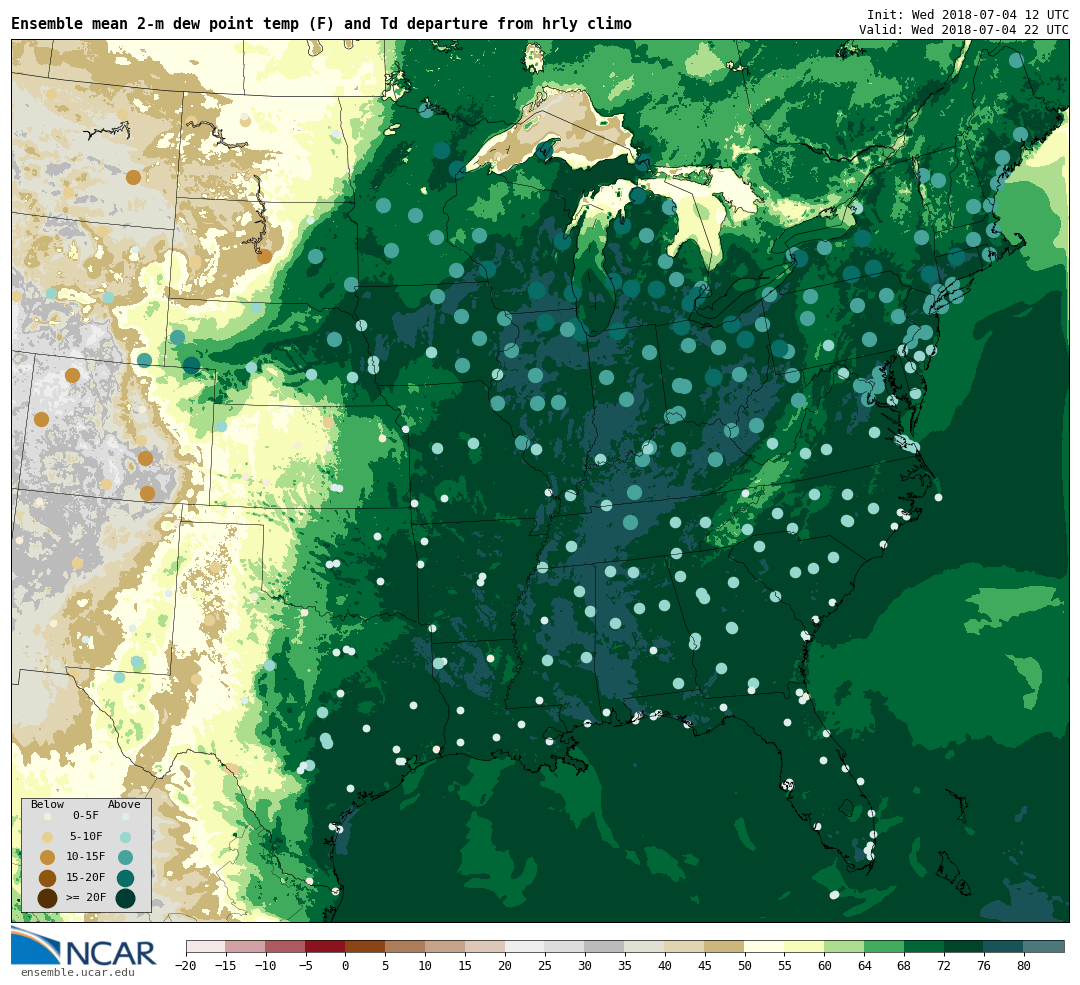Click the '5-10F' legend label

[x=86, y=836]
